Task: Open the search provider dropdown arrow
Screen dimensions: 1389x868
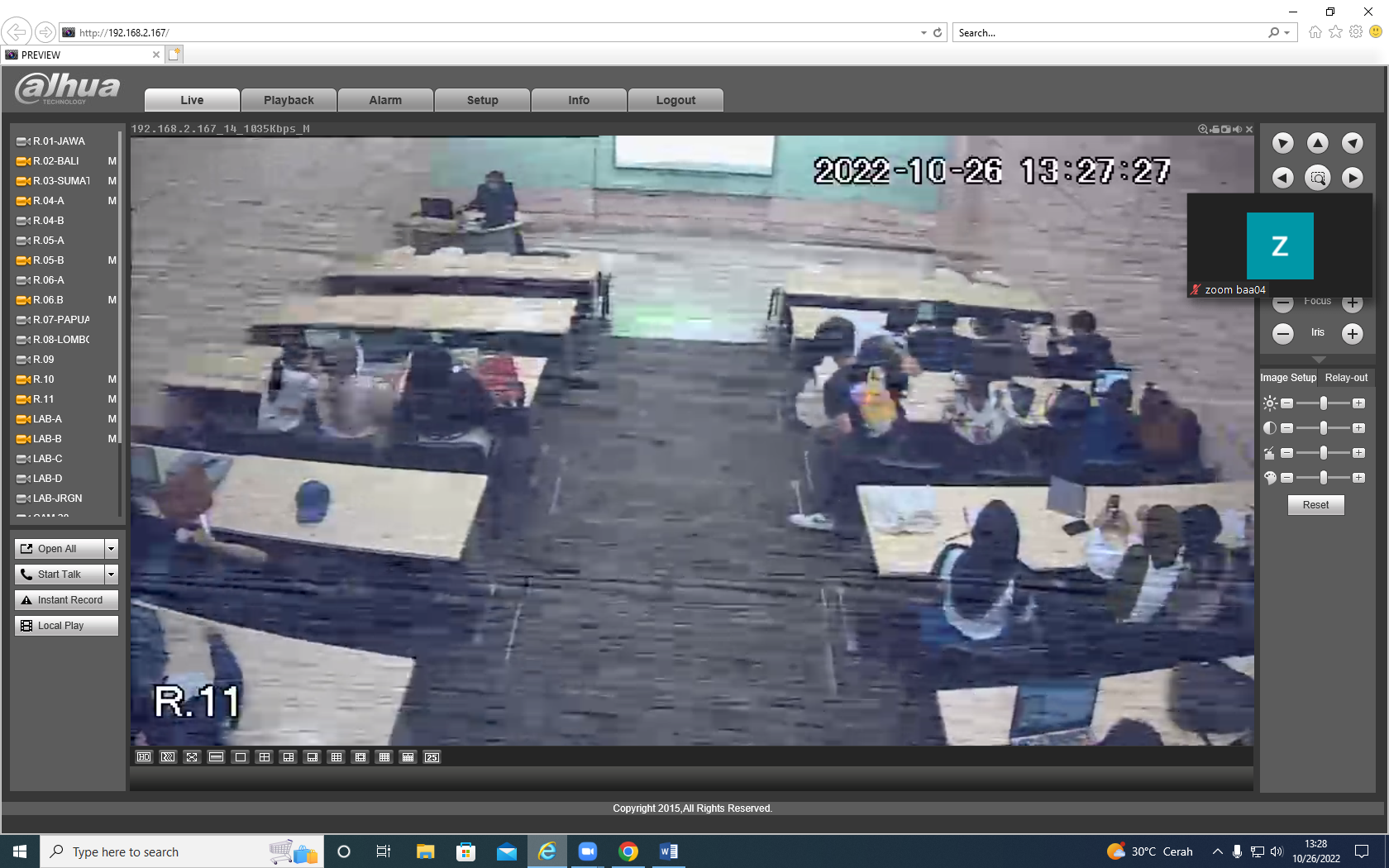Action: point(1286,33)
